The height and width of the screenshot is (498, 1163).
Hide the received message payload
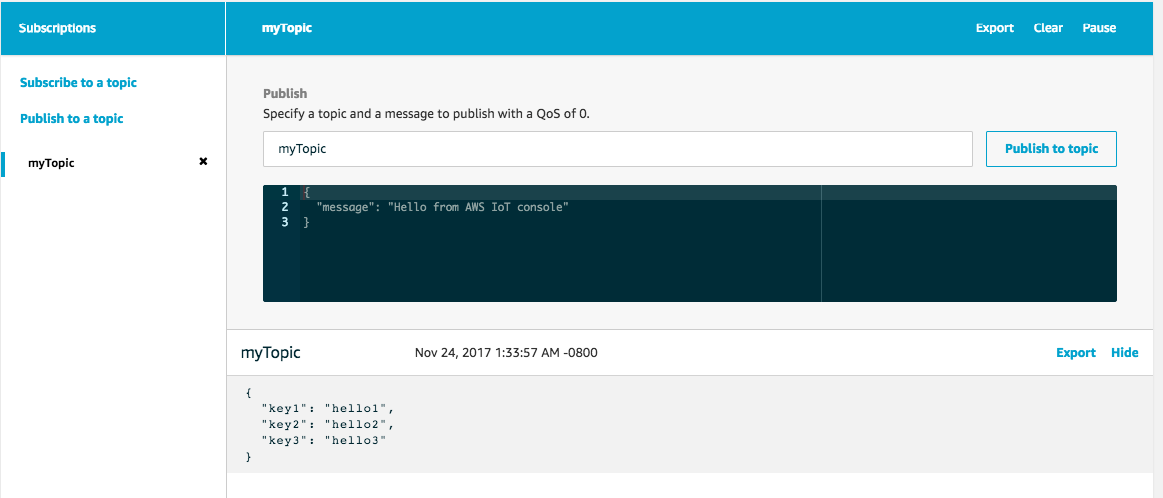click(x=1124, y=353)
